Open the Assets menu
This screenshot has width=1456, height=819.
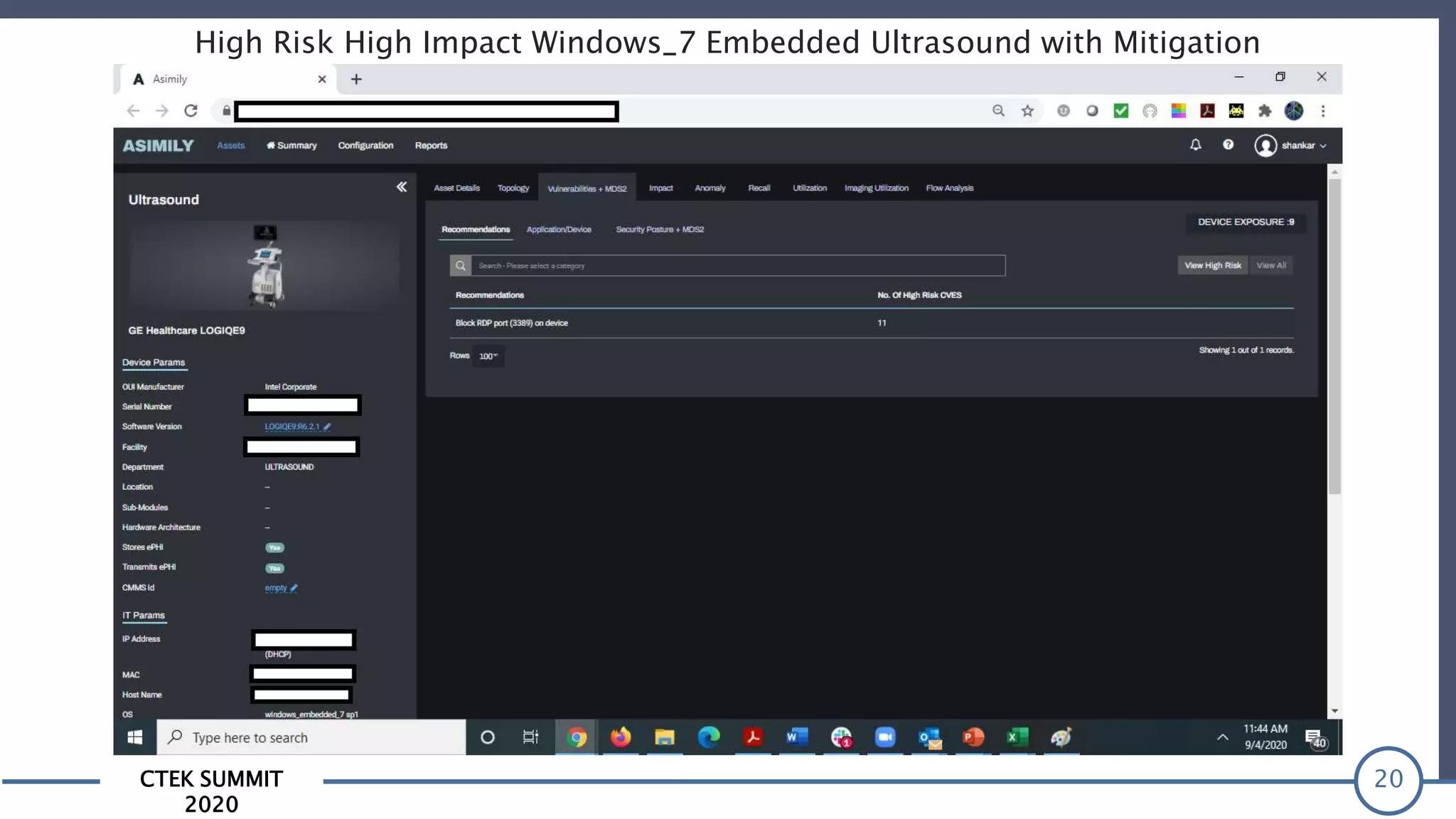(231, 146)
